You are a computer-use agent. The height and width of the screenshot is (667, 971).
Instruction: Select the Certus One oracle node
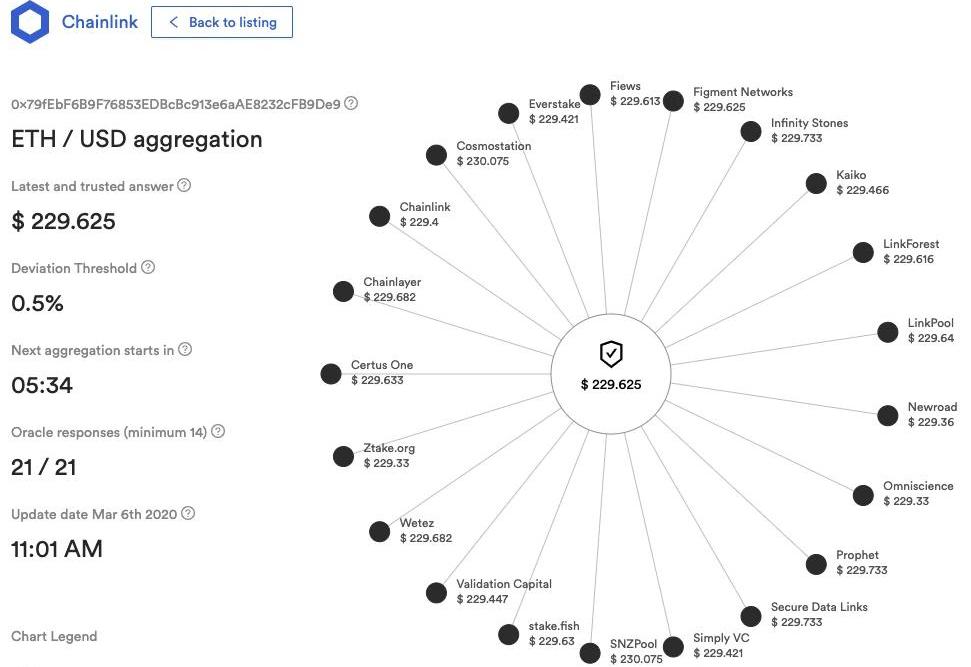331,374
